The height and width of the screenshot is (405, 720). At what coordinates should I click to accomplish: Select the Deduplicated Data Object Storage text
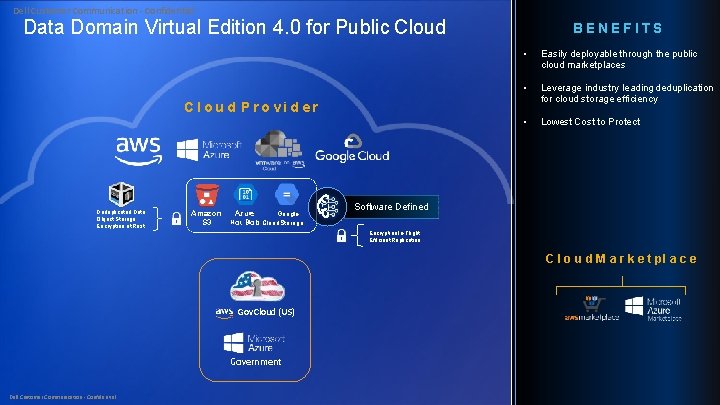click(121, 219)
